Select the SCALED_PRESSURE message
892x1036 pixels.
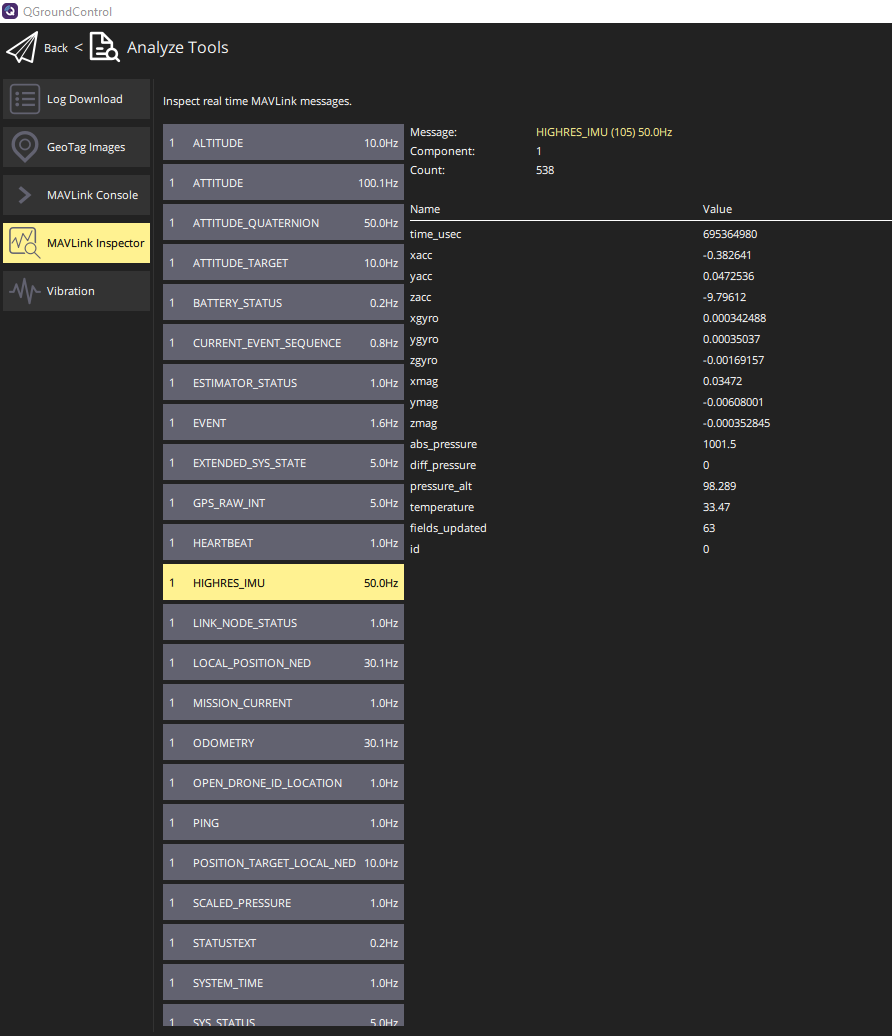point(283,903)
